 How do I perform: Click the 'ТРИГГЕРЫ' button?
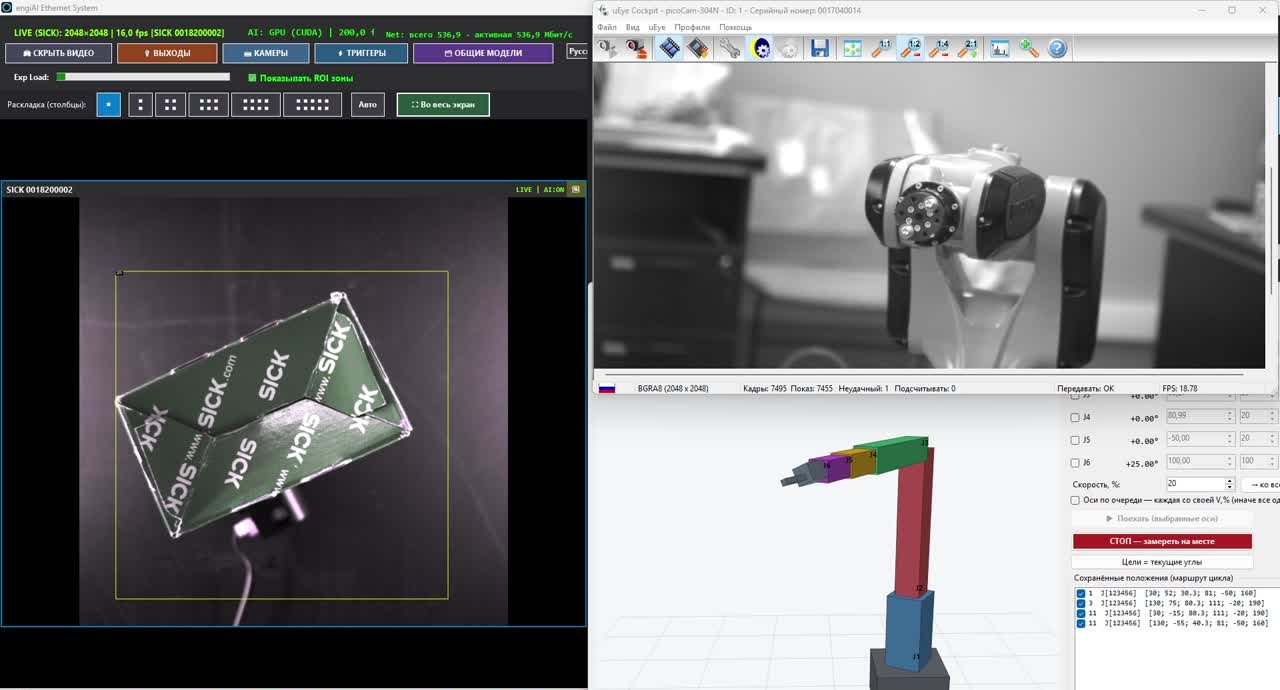pos(361,53)
